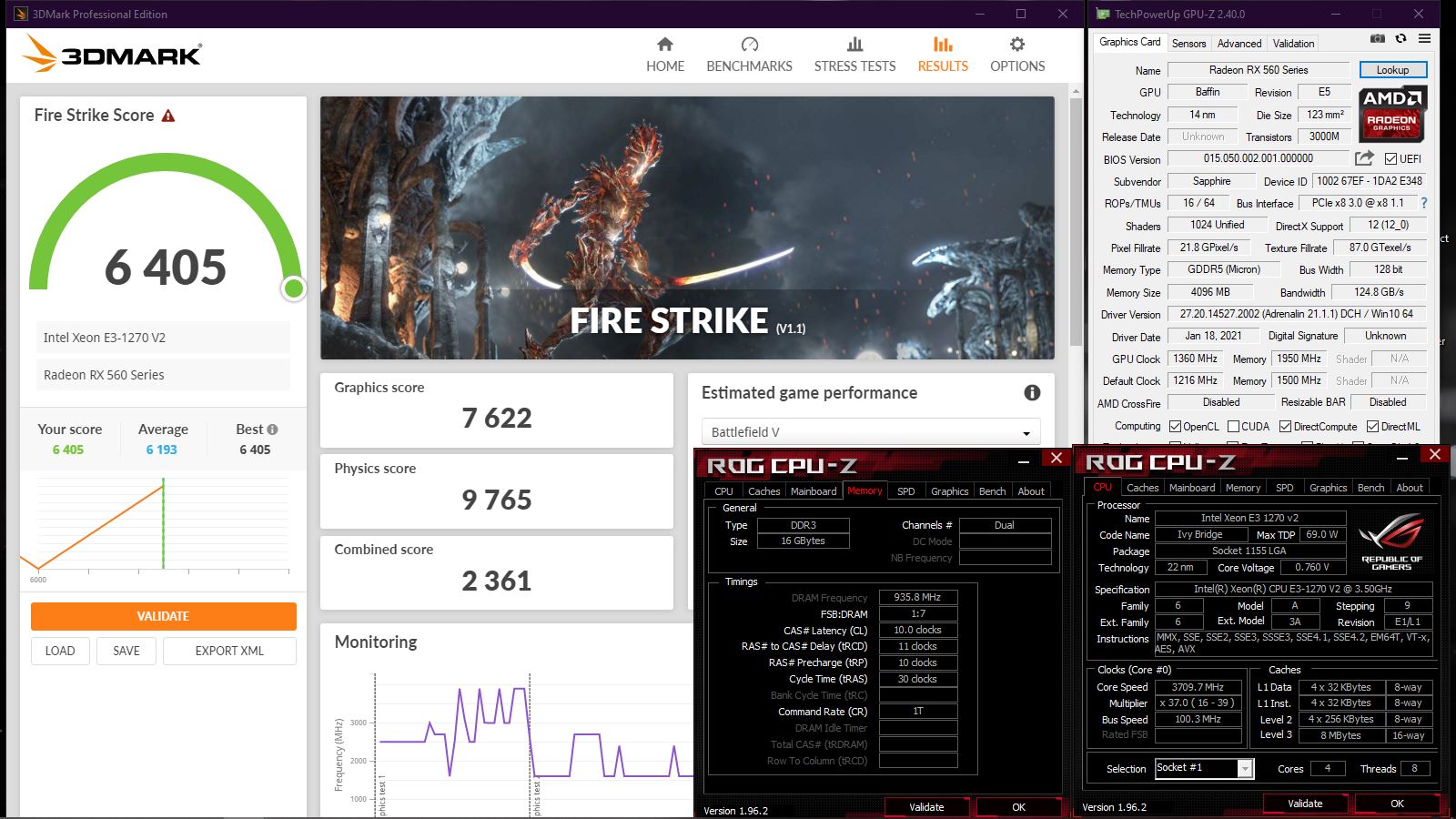
Task: Open the HOME section in 3DMark
Action: [x=665, y=55]
